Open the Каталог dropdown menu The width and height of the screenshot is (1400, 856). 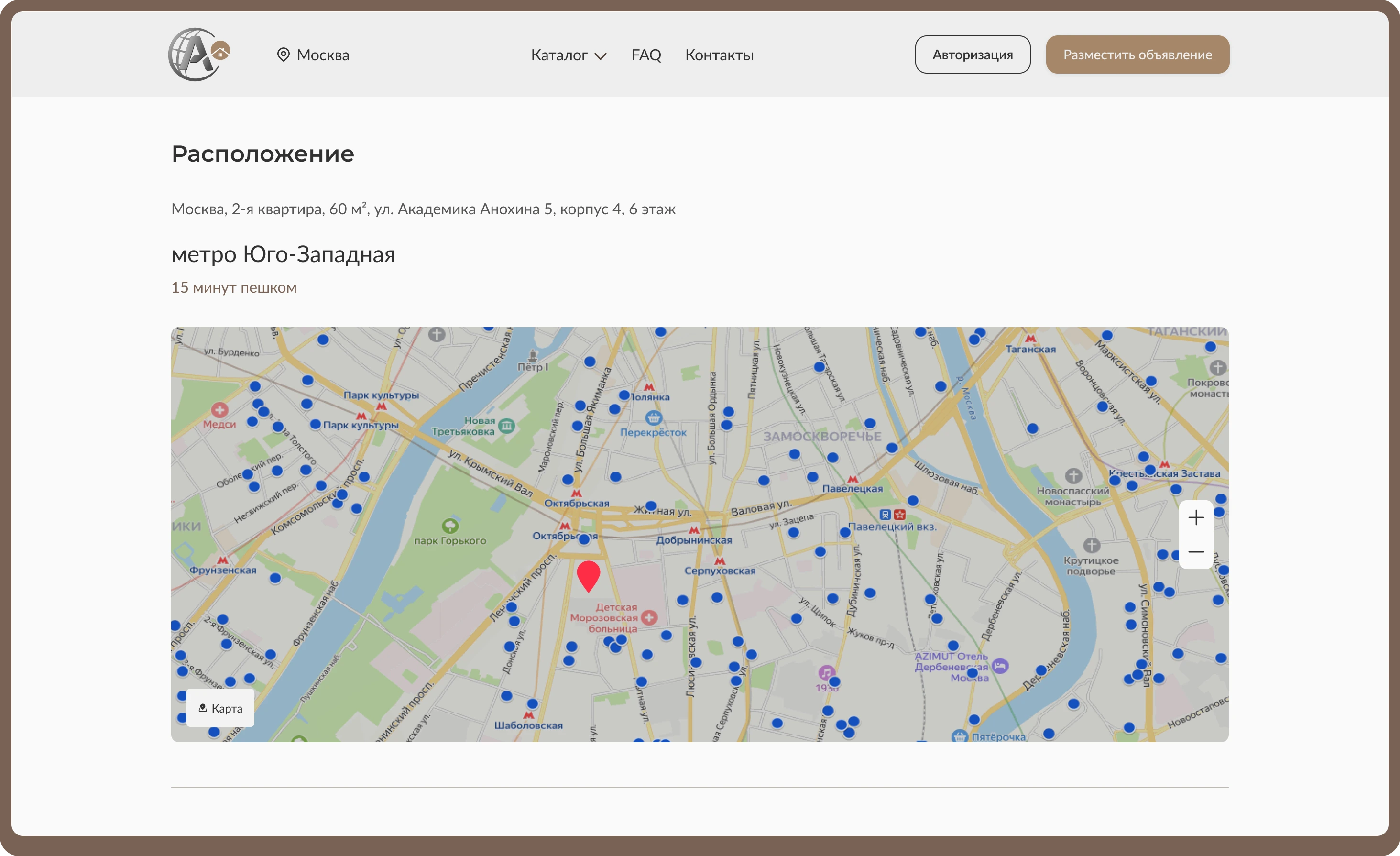tap(569, 55)
